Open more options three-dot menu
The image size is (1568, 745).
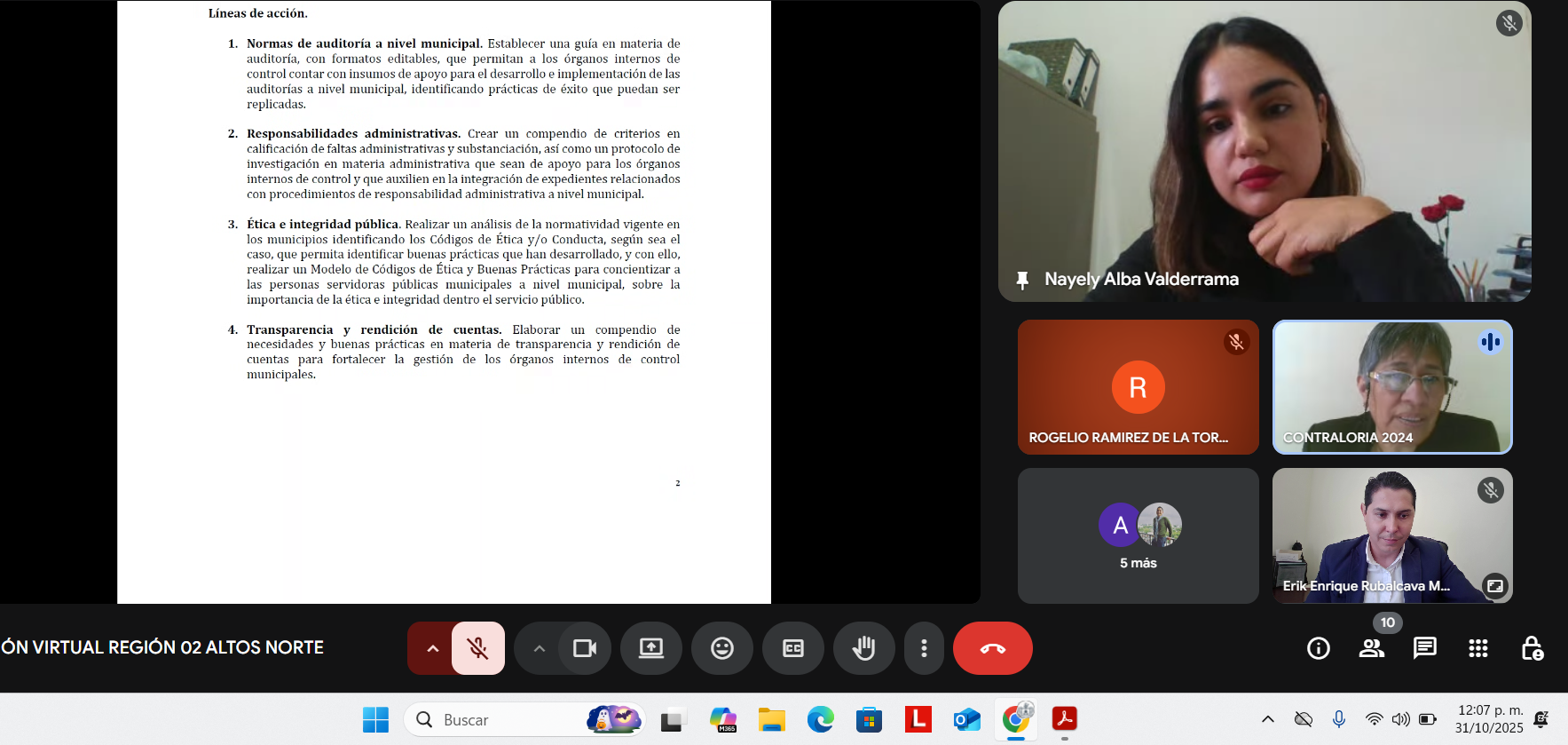pyautogui.click(x=924, y=648)
